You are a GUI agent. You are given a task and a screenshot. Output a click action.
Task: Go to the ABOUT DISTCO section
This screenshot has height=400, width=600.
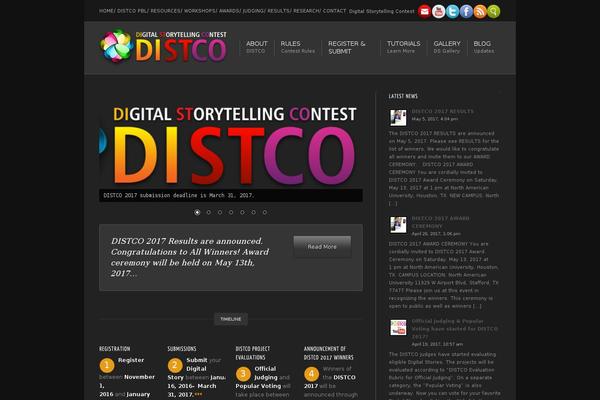coord(256,47)
